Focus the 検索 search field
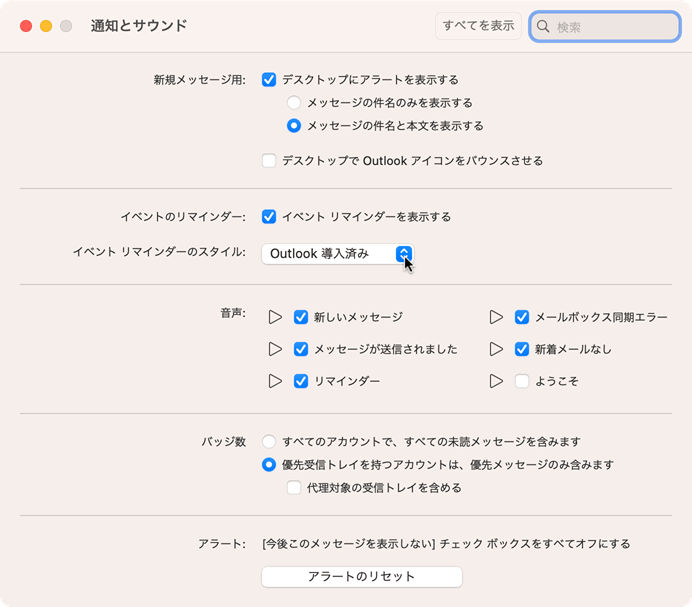 click(x=612, y=27)
